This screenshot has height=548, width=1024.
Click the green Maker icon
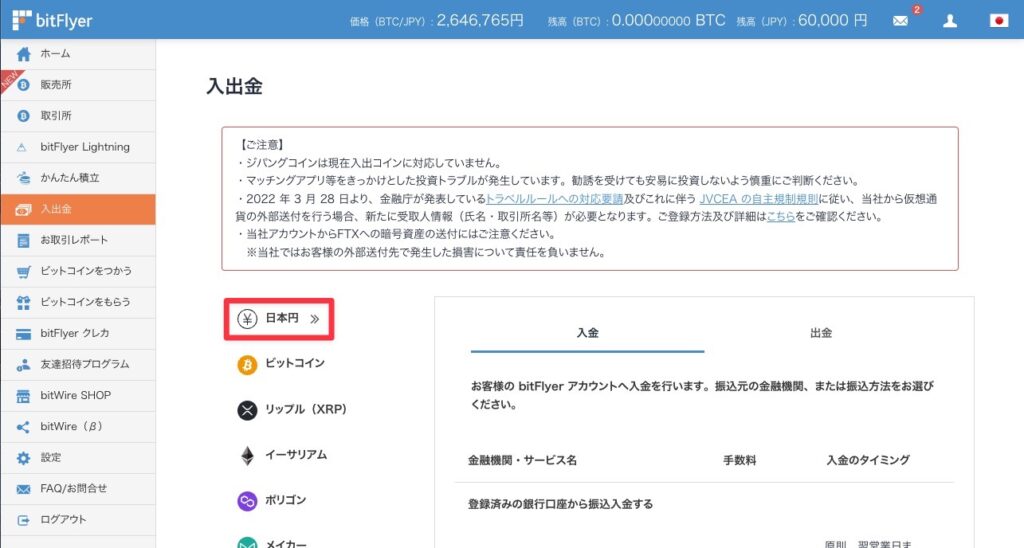tap(247, 543)
